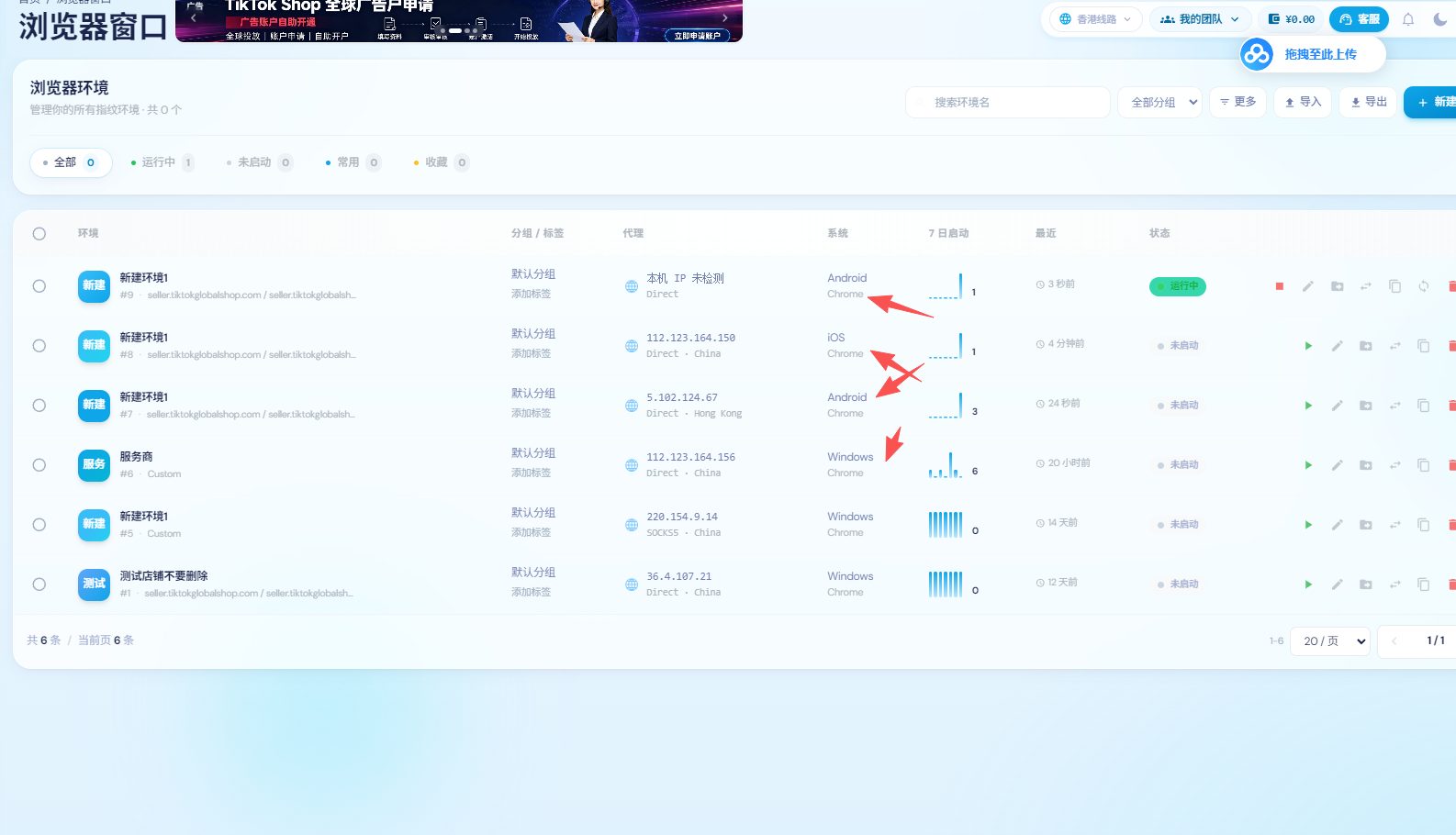Open the 全部分组 group filter dropdown

point(1160,103)
